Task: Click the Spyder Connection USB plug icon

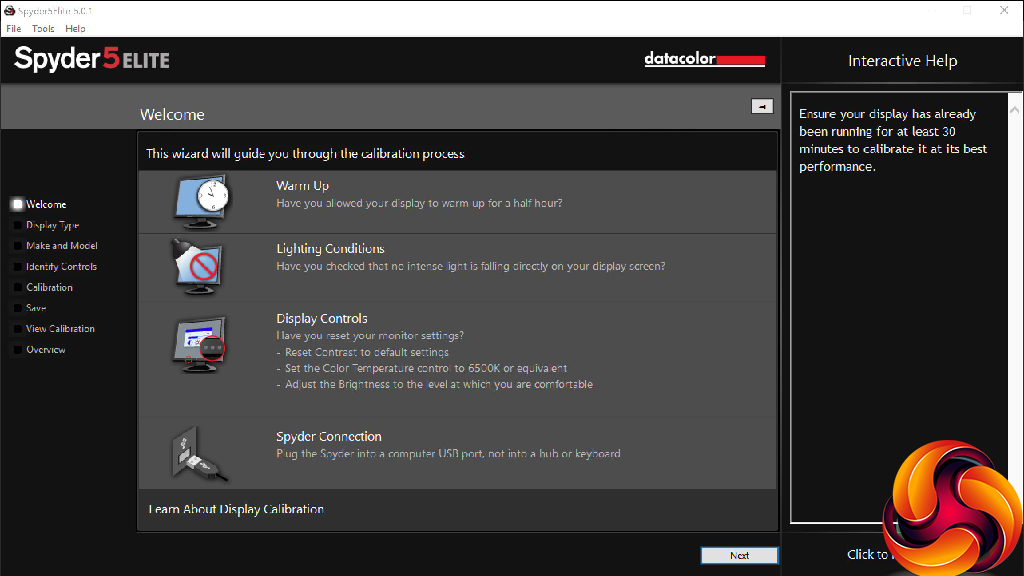Action: click(x=199, y=454)
